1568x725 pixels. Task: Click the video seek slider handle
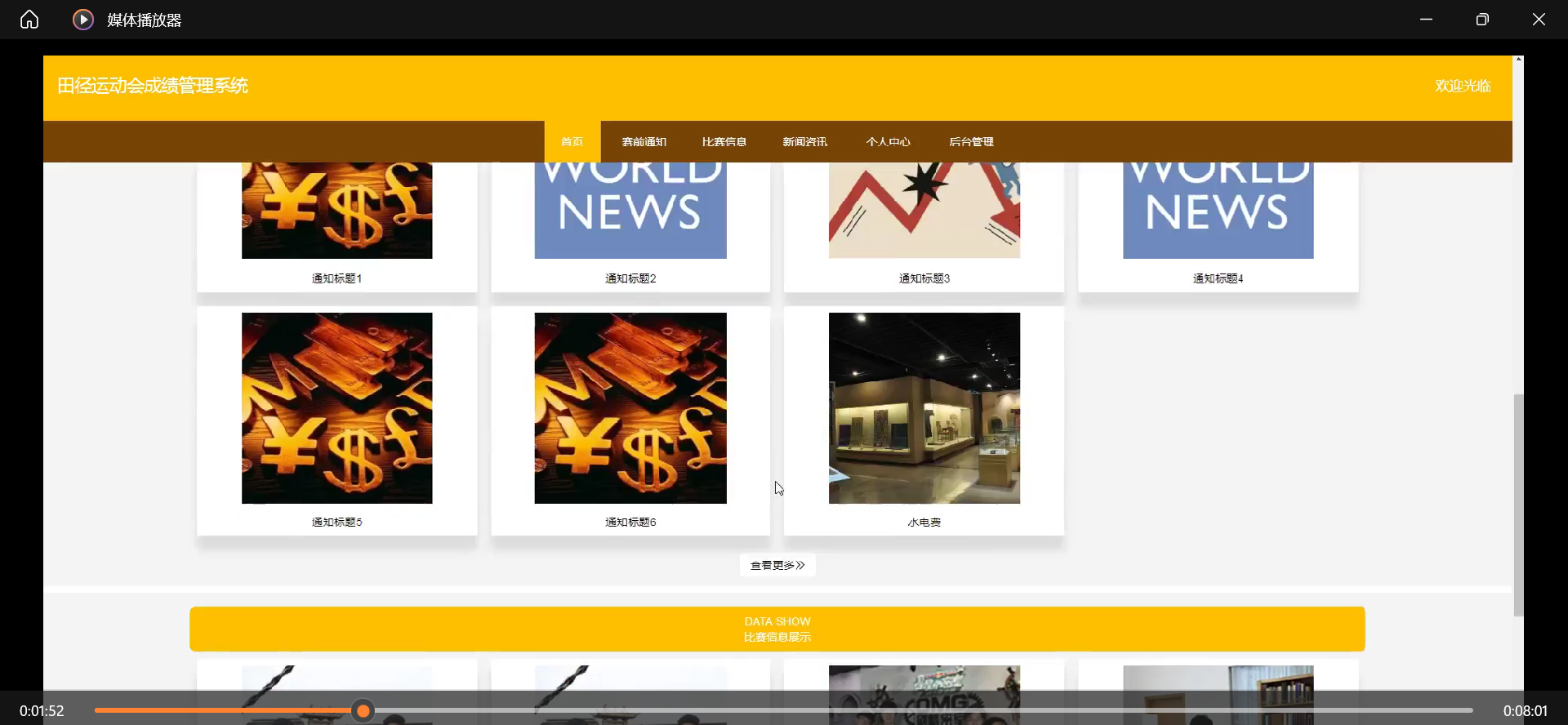tap(363, 711)
